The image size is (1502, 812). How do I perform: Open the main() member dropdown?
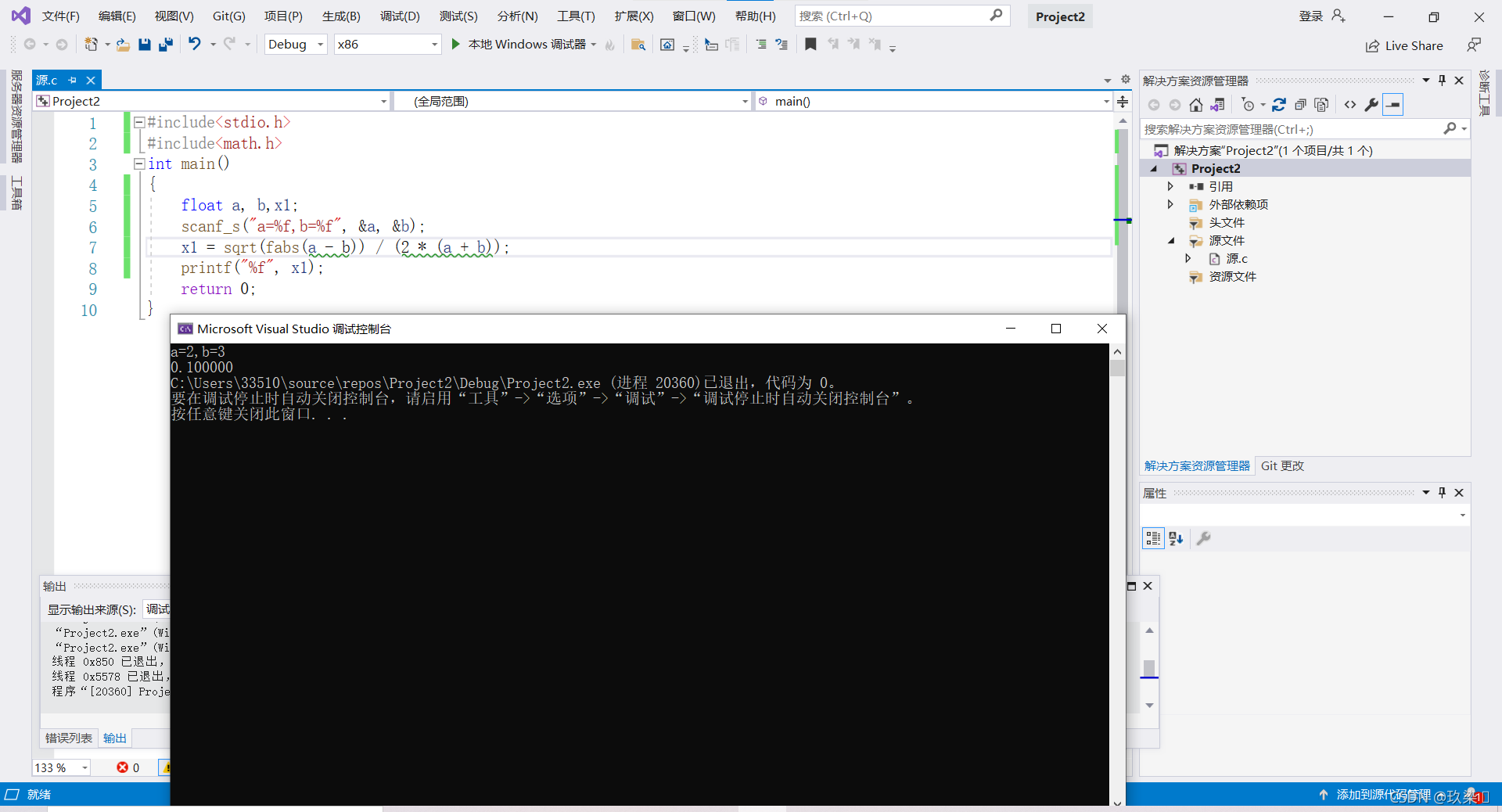point(932,101)
